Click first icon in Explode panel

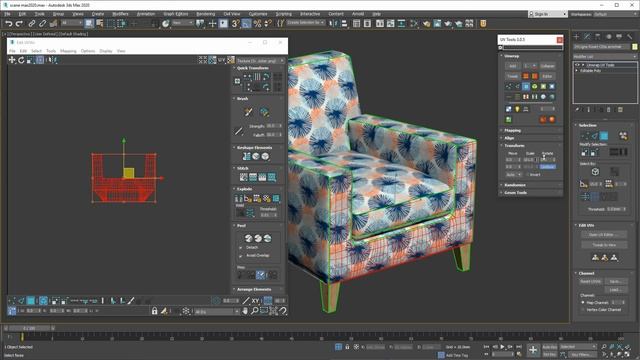[239, 198]
